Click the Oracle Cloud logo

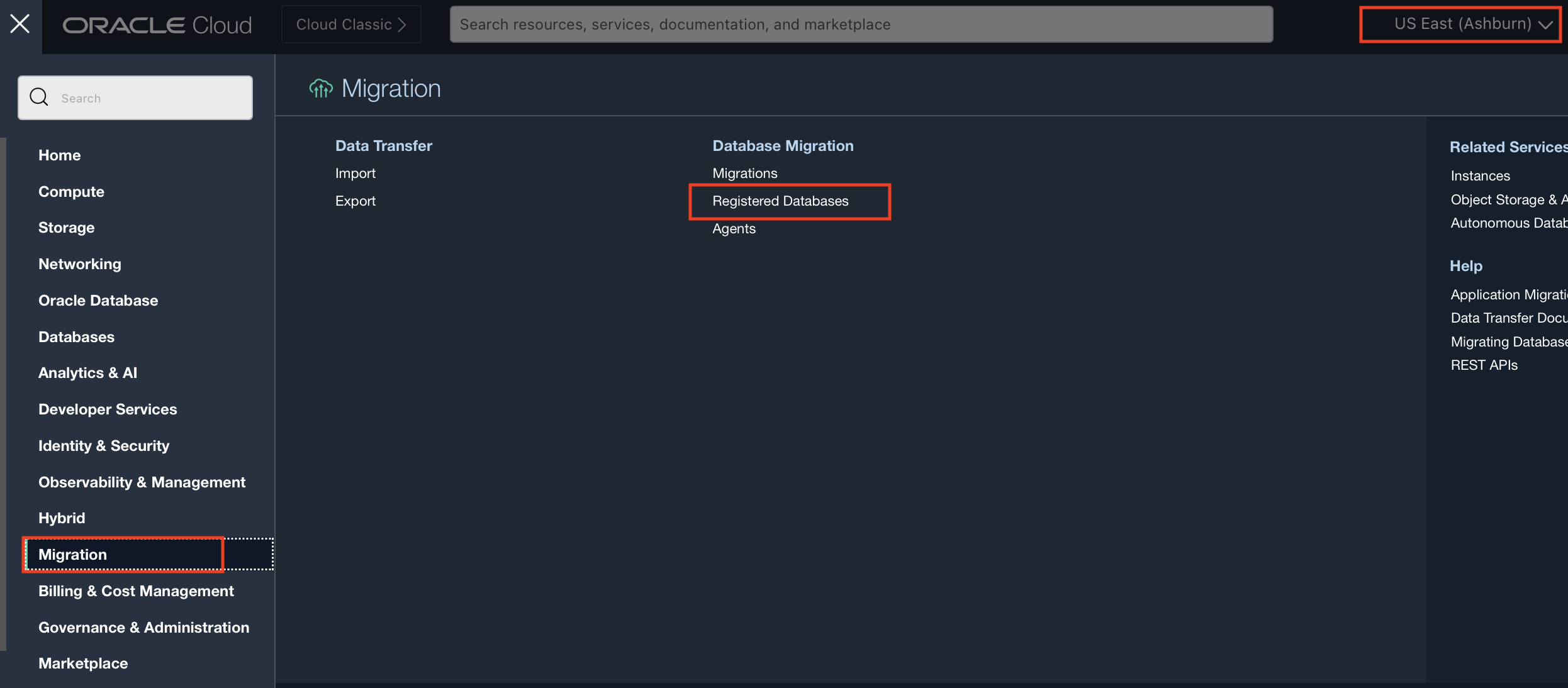click(157, 25)
